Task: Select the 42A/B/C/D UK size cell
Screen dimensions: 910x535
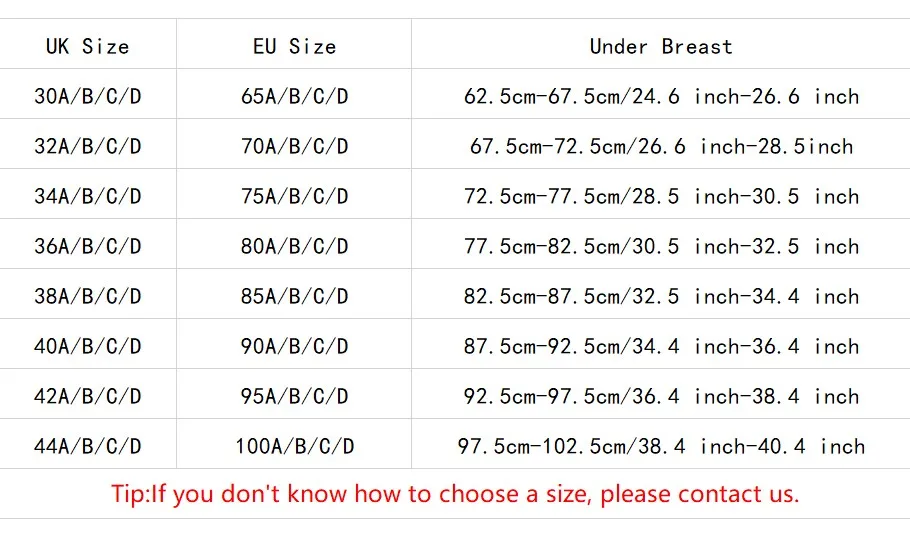Action: click(x=88, y=397)
